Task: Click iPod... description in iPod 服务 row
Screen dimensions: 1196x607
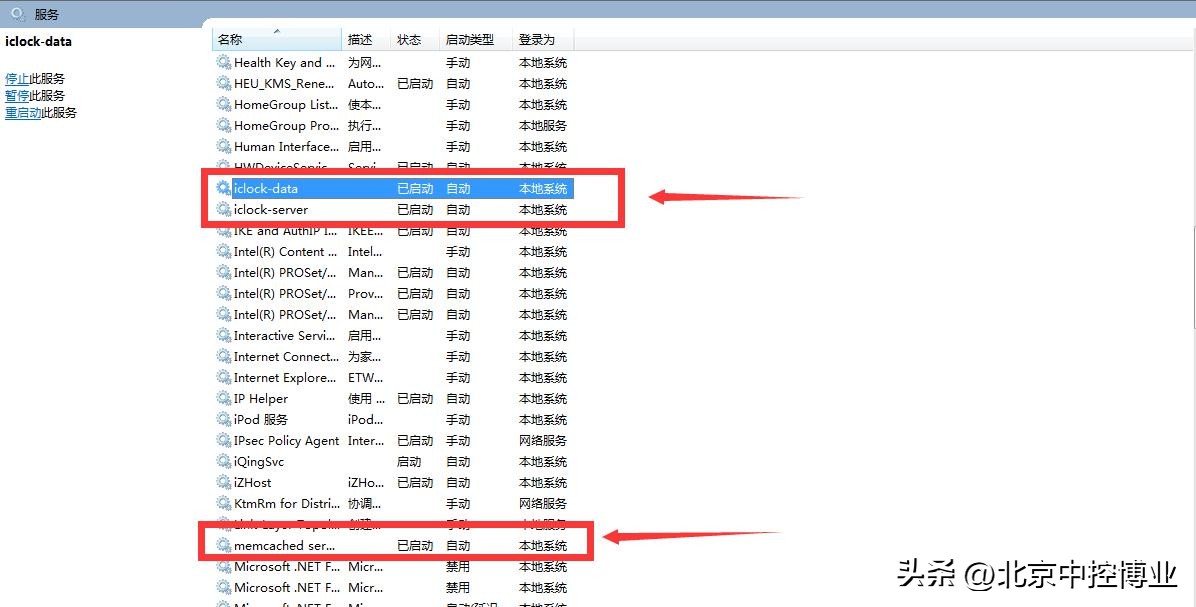Action: coord(365,419)
